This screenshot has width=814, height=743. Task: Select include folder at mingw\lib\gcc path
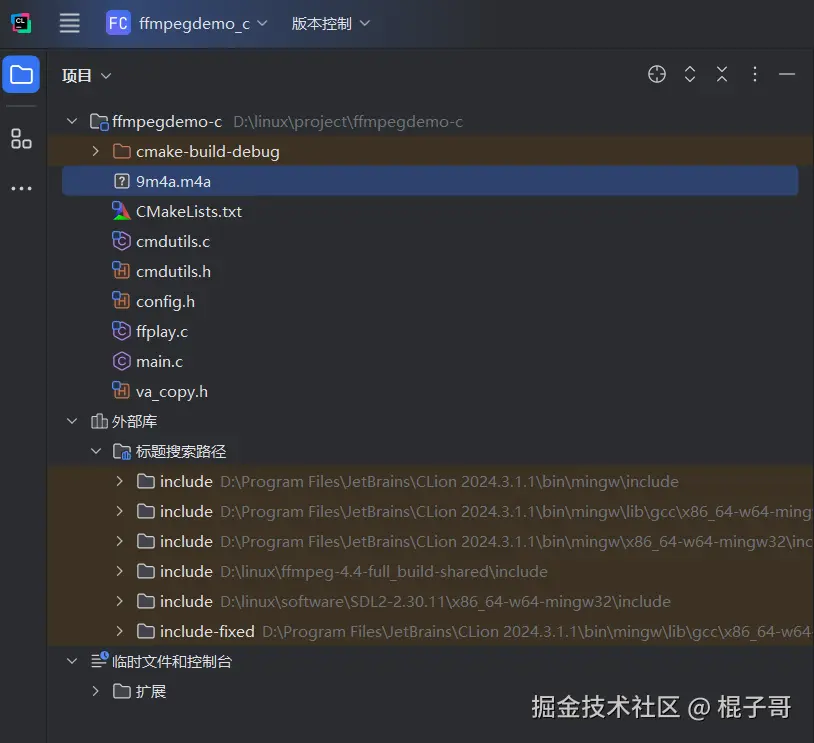(x=430, y=511)
